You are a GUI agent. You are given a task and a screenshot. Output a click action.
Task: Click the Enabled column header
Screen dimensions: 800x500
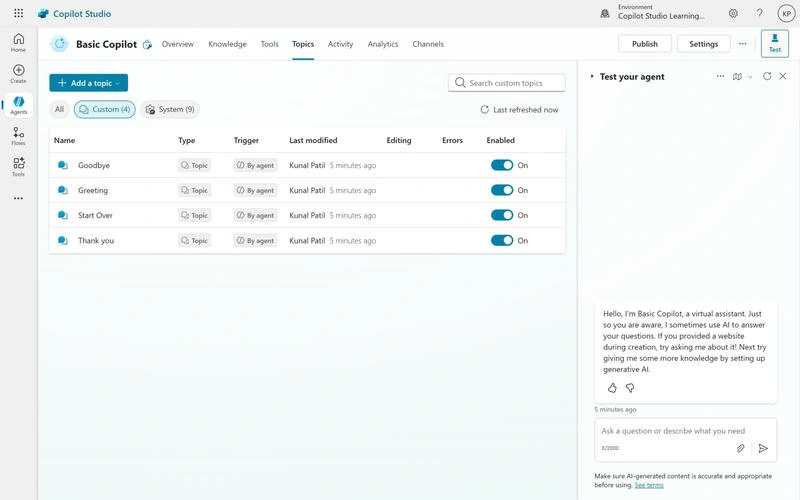coord(501,140)
